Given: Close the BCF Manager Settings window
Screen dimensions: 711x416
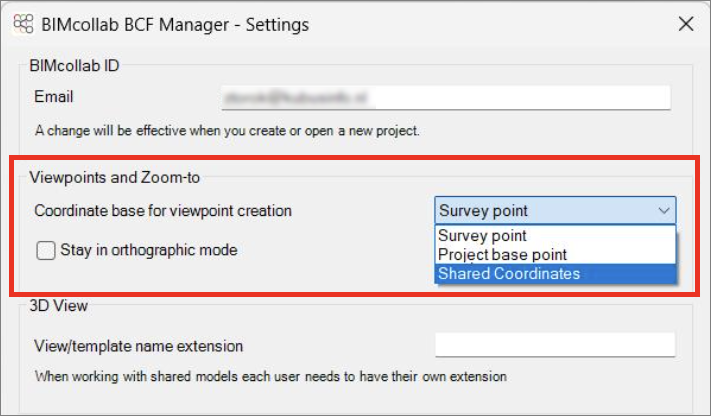Looking at the screenshot, I should [686, 24].
